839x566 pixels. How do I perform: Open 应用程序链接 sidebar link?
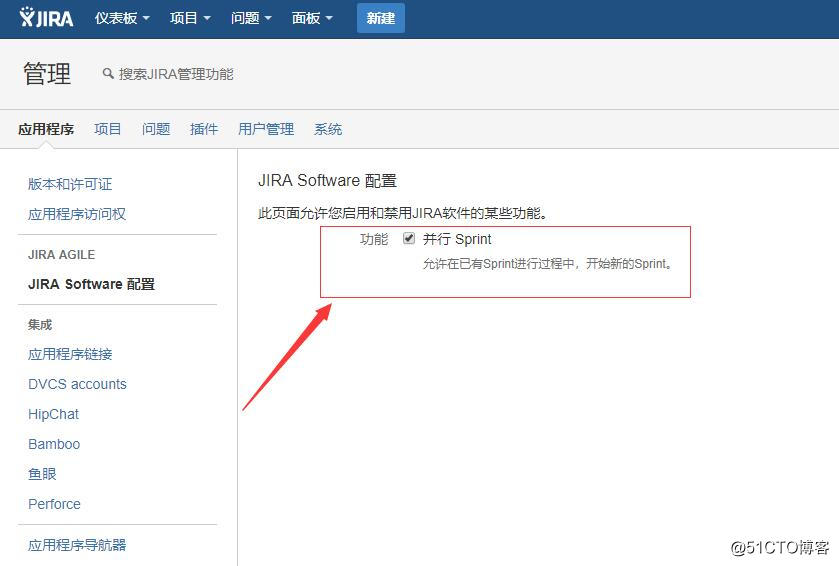[x=70, y=354]
